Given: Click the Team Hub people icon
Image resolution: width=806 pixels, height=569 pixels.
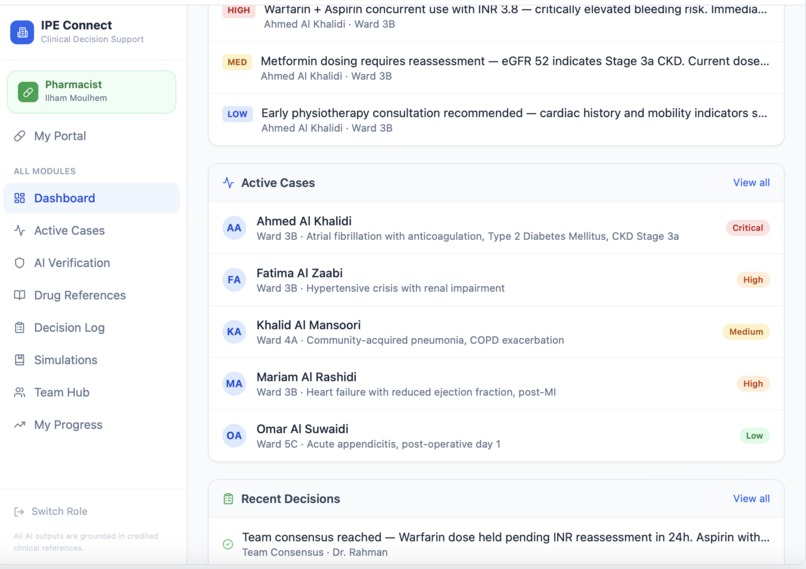Looking at the screenshot, I should coord(20,393).
